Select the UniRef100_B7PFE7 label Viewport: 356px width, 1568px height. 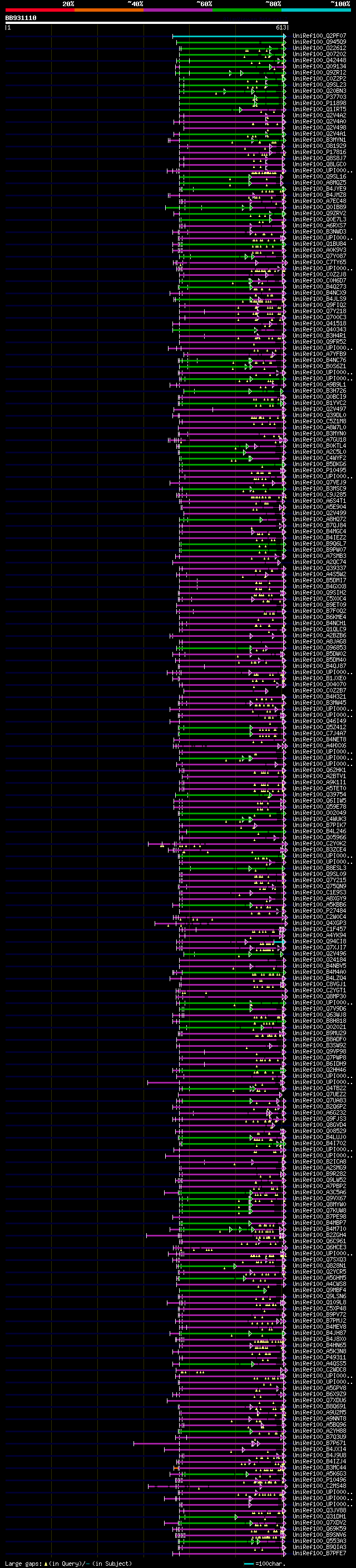tap(319, 1554)
